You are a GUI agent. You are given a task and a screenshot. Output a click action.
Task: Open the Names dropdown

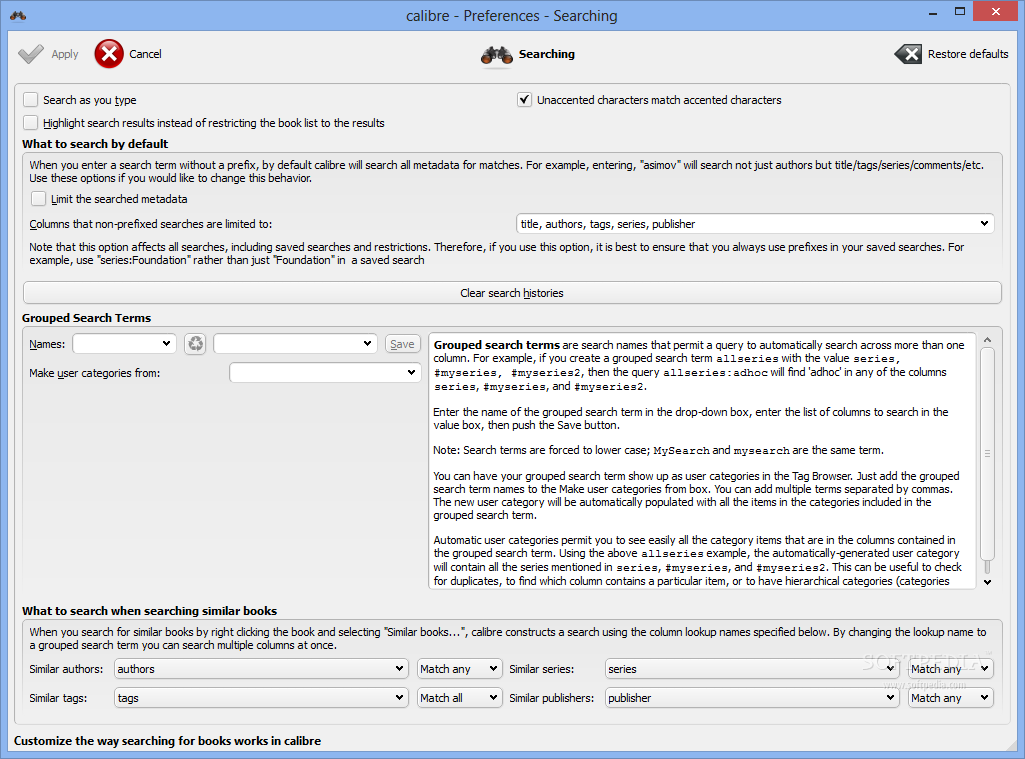(124, 344)
